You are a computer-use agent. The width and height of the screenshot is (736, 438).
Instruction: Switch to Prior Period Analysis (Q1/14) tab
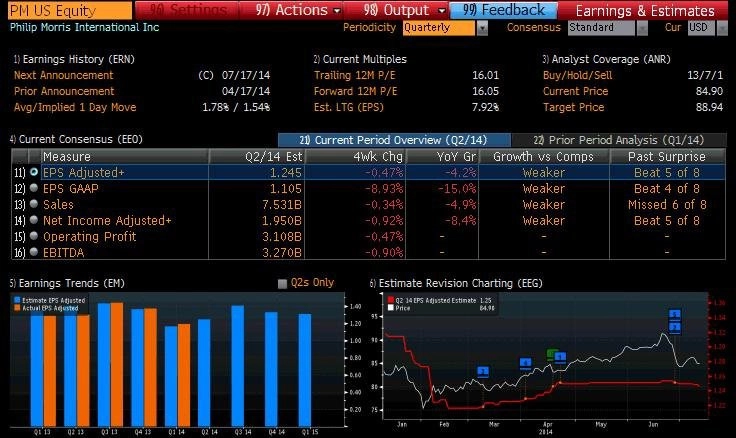coord(618,140)
